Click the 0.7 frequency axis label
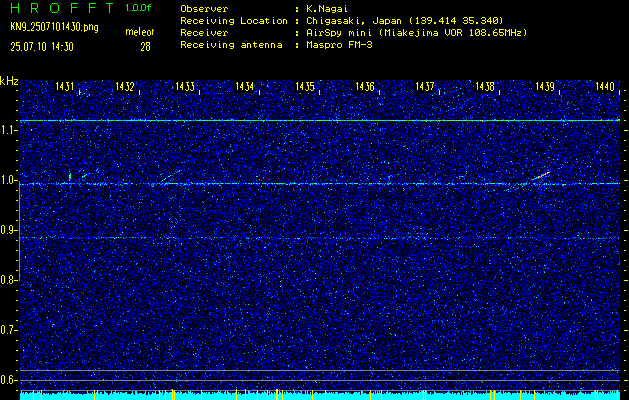This screenshot has height=400, width=629. coord(8,330)
